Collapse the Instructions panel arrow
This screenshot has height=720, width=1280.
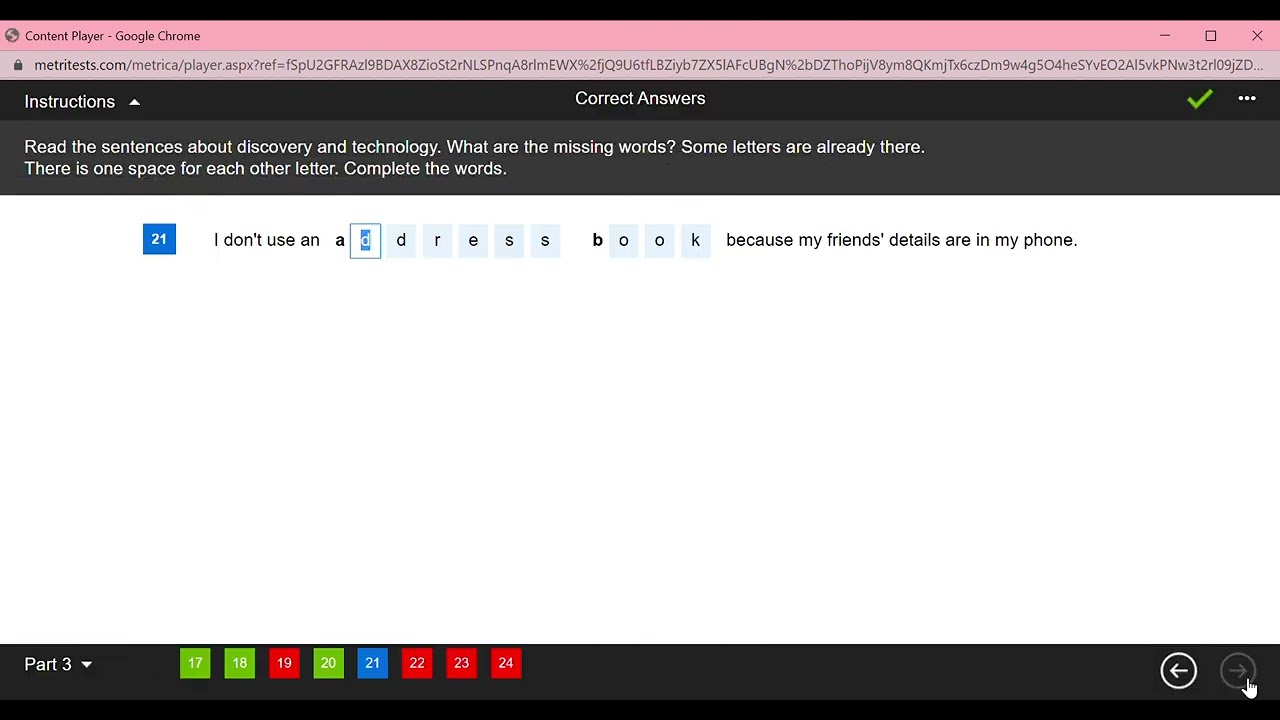(134, 102)
